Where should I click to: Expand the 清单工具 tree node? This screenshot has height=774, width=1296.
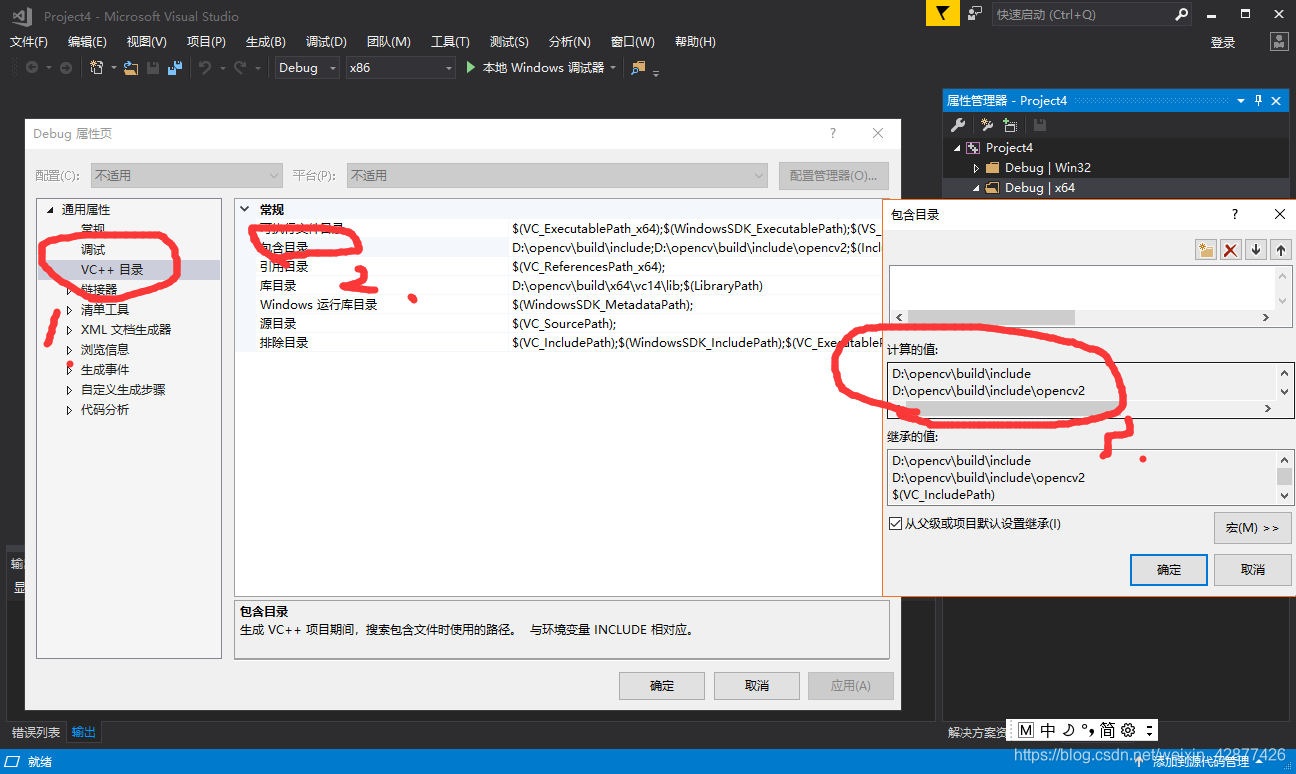point(69,310)
